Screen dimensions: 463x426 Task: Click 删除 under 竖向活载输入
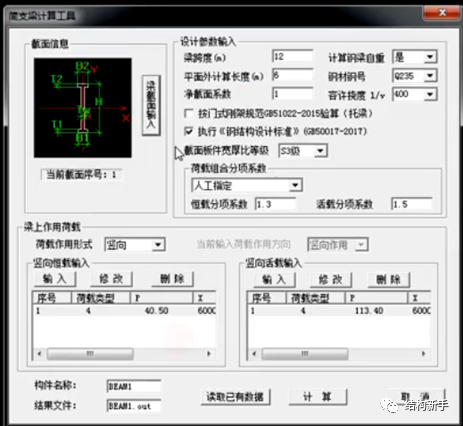coord(389,280)
